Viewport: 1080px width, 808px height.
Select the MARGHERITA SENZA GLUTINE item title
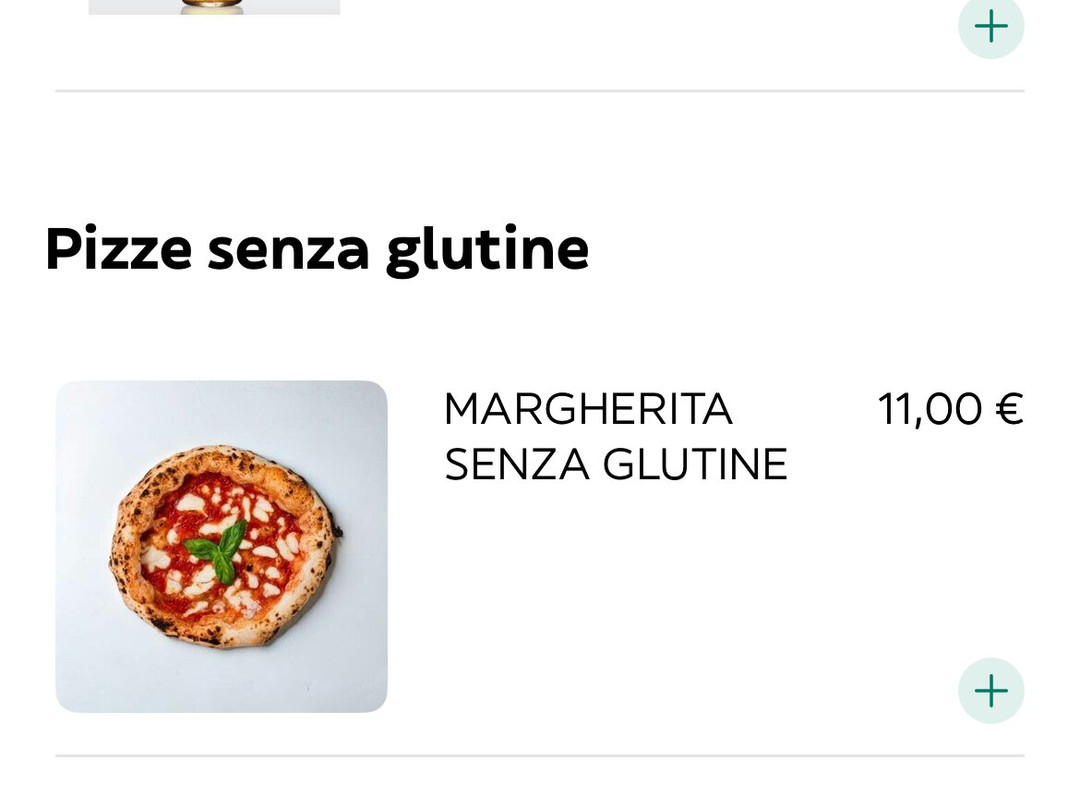click(615, 436)
